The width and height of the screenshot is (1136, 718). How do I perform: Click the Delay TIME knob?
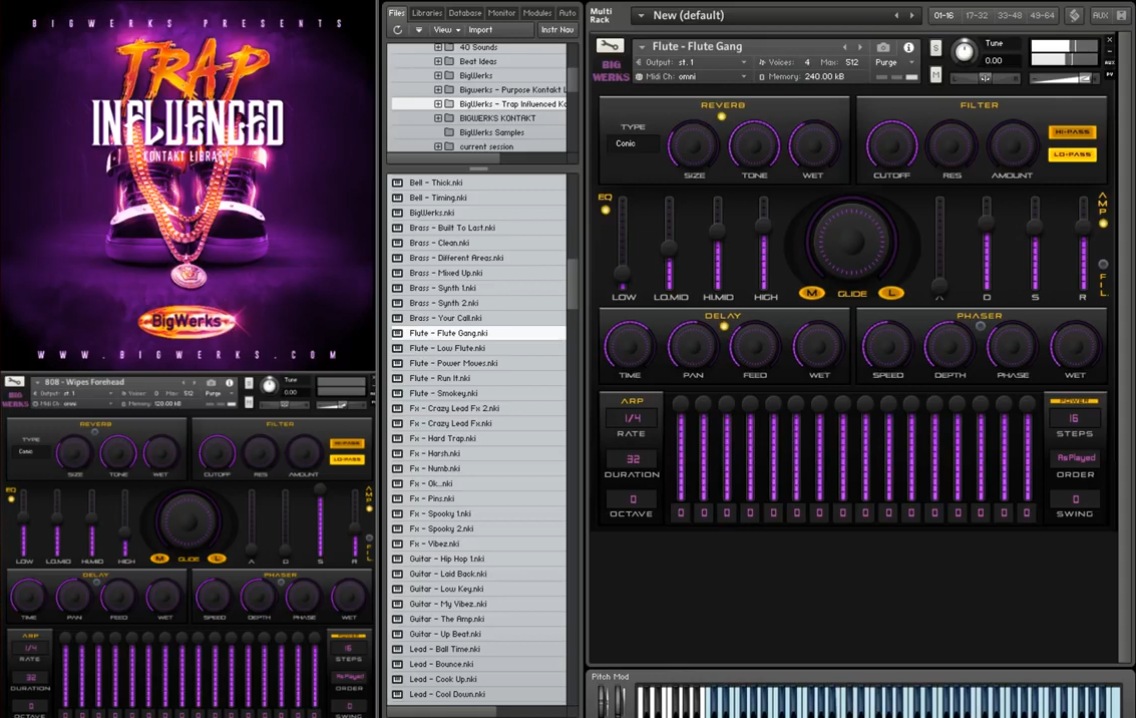coord(629,346)
